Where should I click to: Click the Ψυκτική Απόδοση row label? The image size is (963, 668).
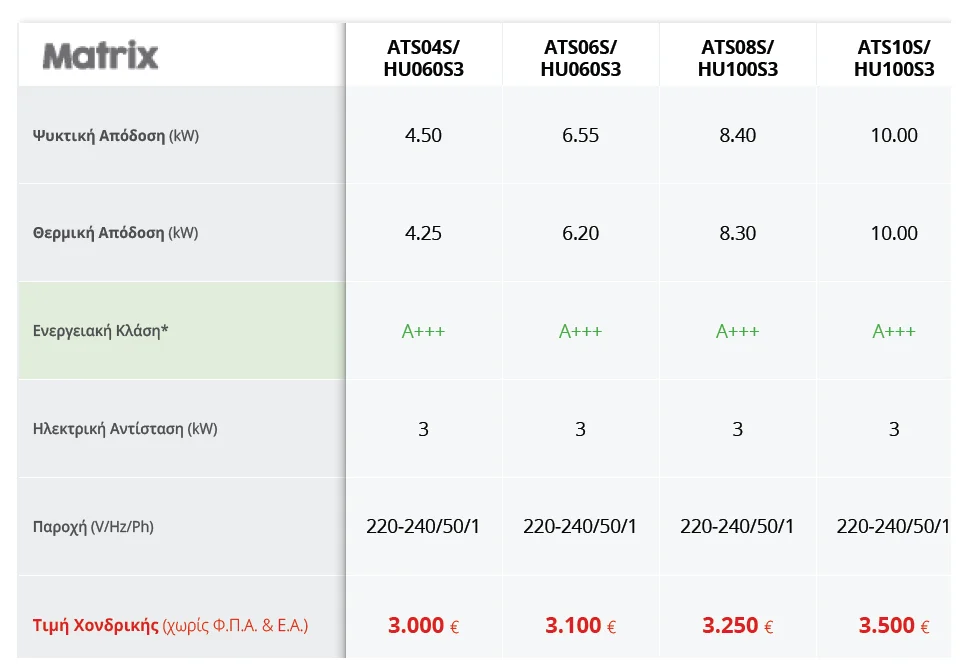(116, 136)
